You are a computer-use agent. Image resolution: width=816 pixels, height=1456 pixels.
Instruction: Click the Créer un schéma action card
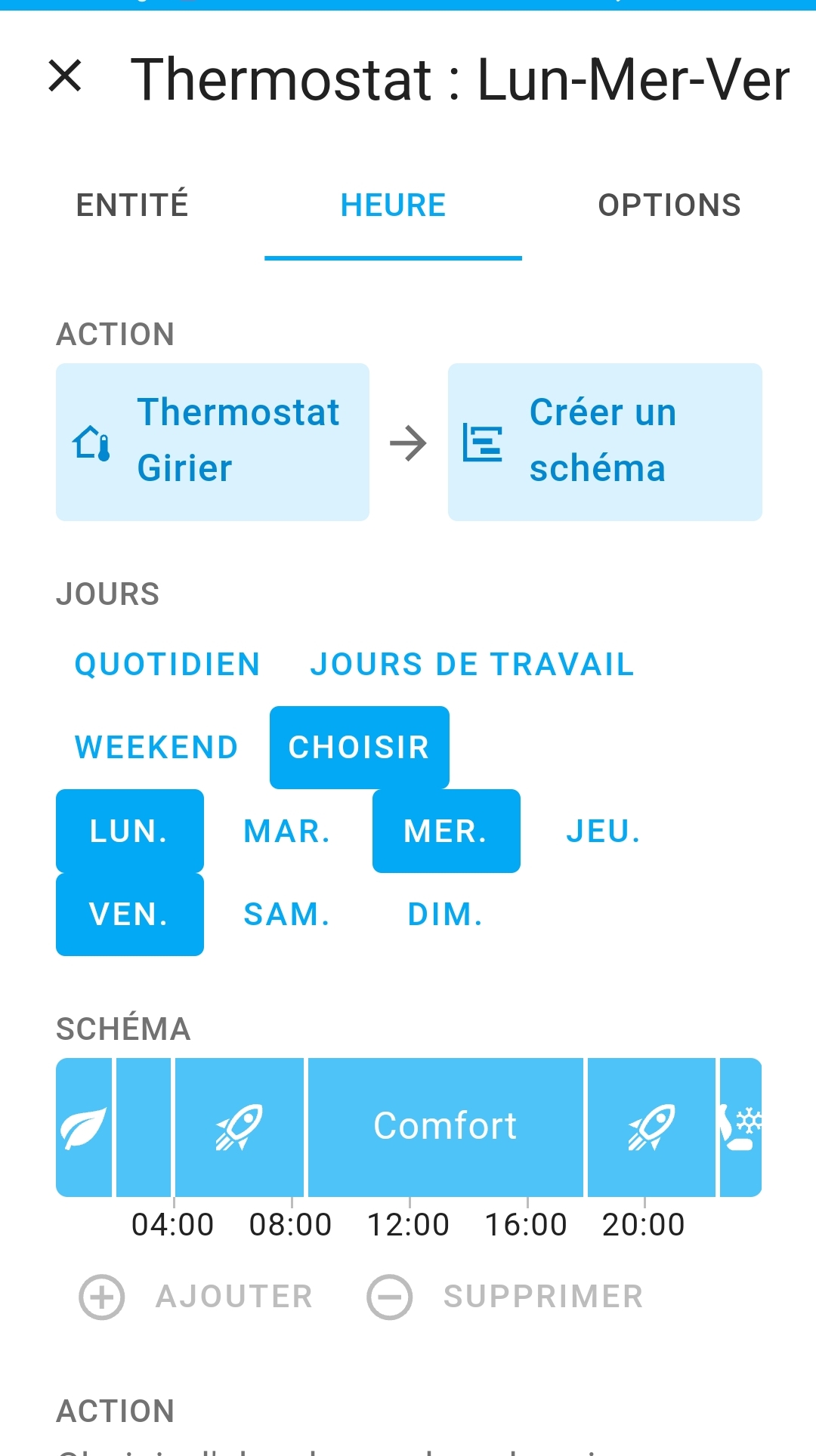[x=604, y=442]
